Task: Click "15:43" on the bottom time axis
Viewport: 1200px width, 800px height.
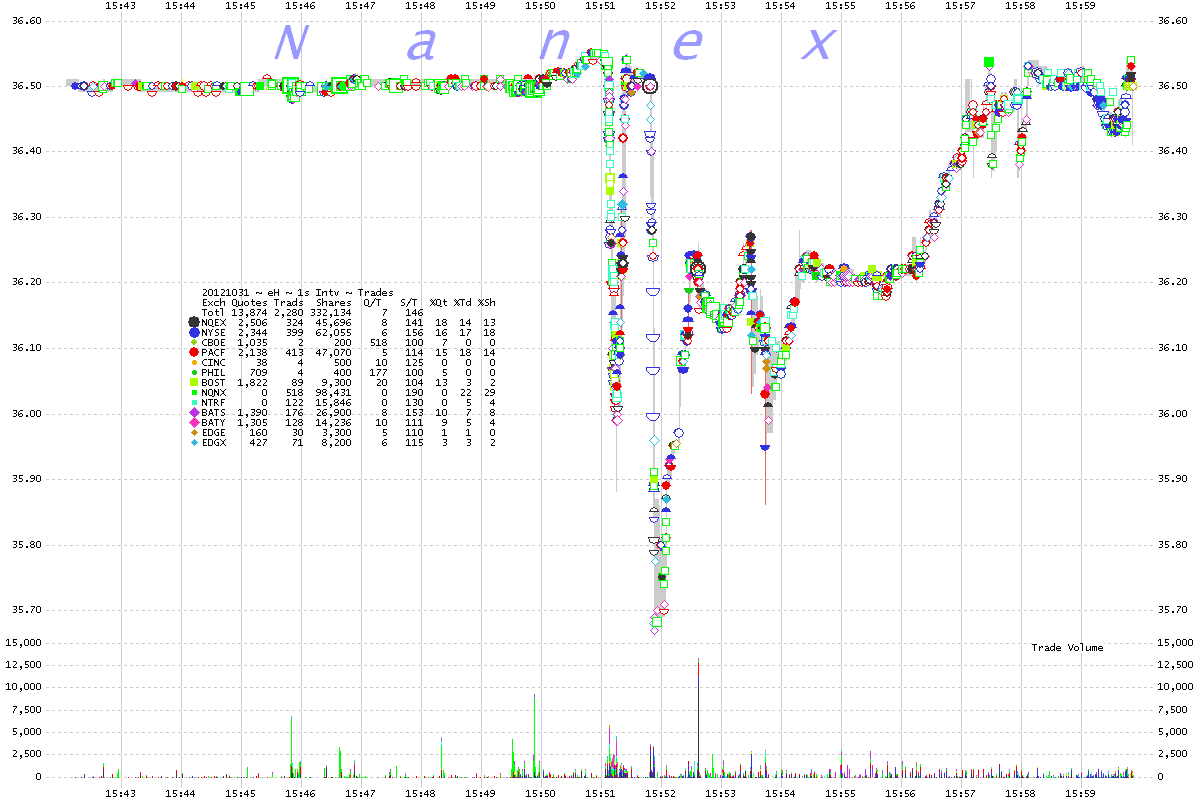Action: (120, 793)
